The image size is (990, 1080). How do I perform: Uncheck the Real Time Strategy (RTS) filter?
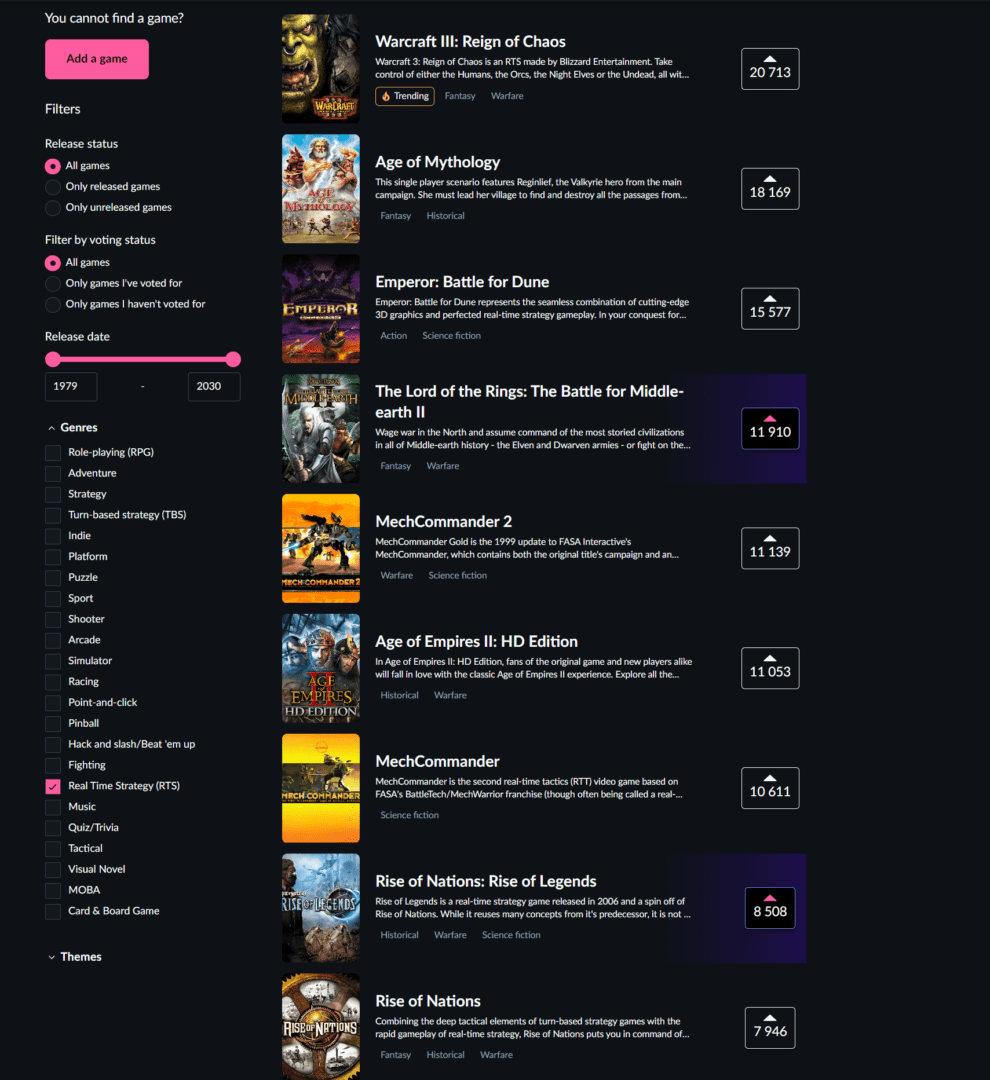(52, 786)
